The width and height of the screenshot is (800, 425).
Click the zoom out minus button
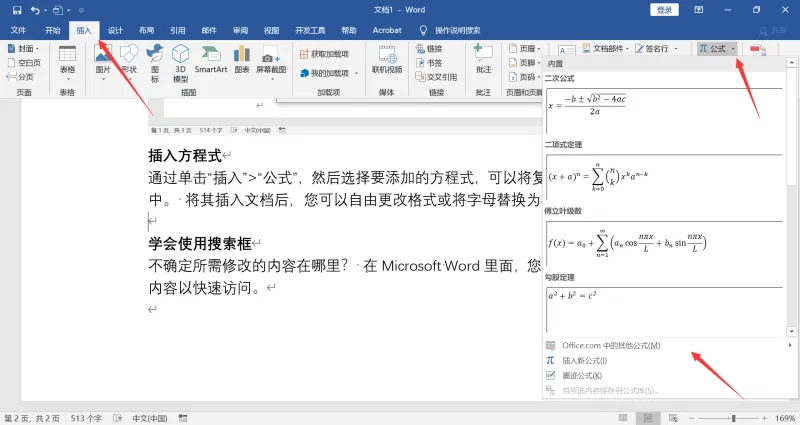click(x=691, y=418)
